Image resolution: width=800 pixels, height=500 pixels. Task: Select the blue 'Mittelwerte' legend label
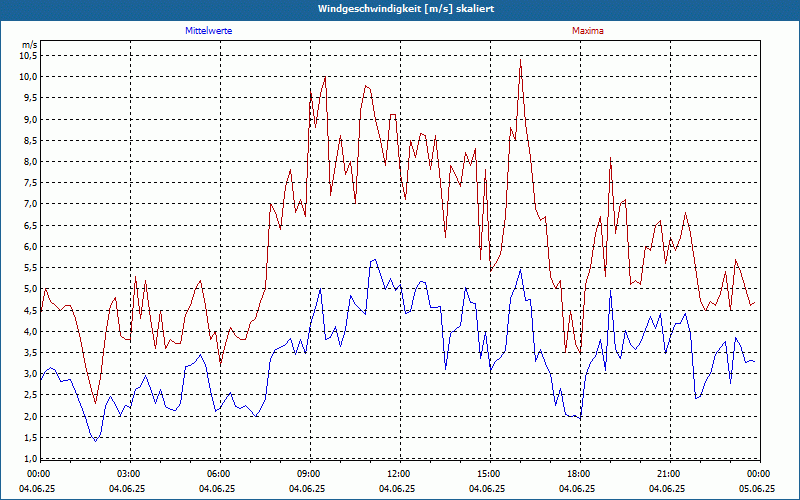tap(209, 31)
